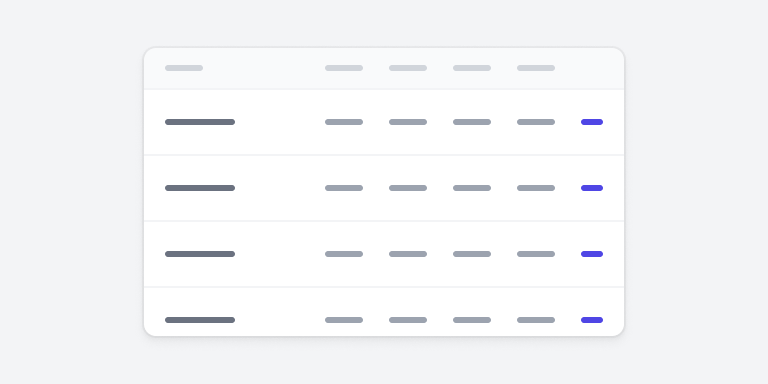The image size is (768, 384).
Task: Click the dark name bar in bottom row
Action: [200, 320]
